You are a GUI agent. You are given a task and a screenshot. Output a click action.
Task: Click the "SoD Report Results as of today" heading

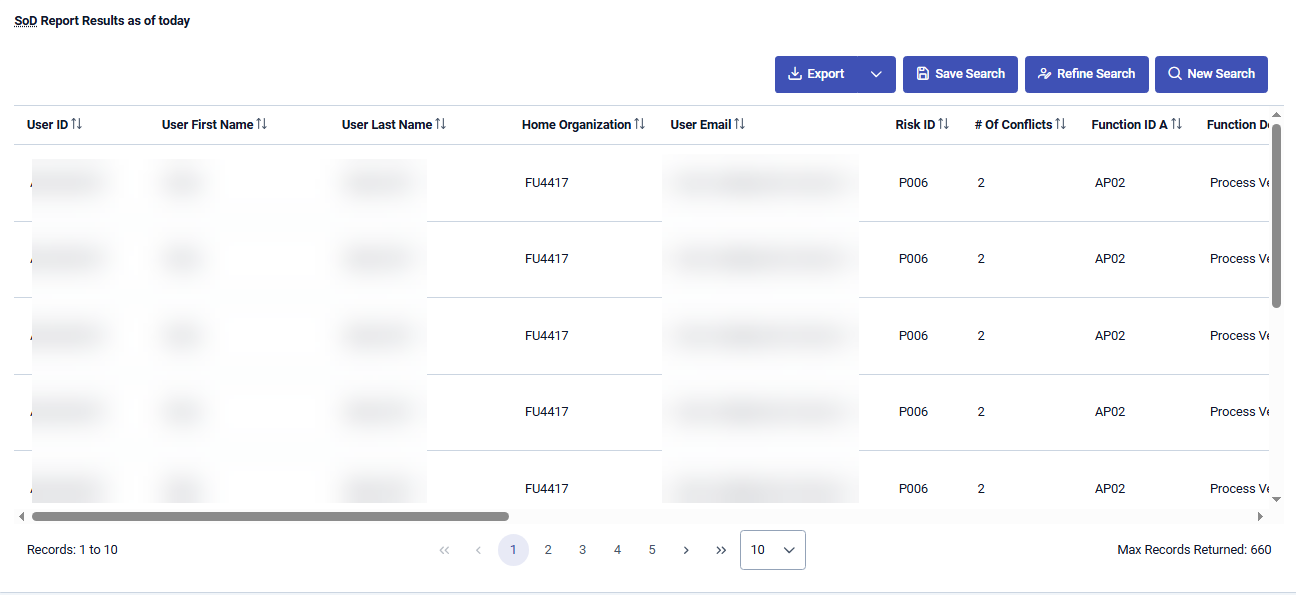pyautogui.click(x=102, y=21)
